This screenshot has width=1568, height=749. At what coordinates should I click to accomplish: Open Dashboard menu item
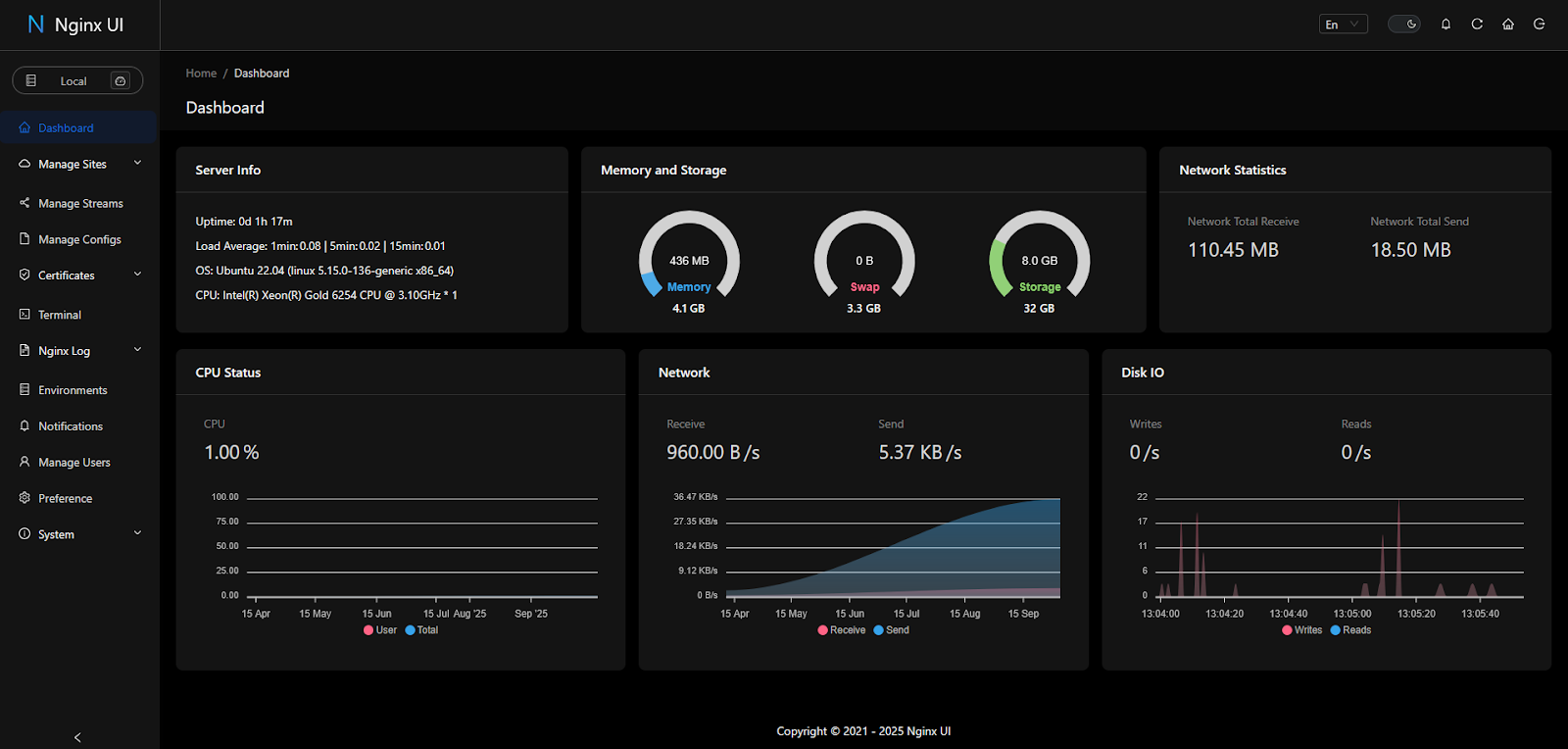[78, 127]
